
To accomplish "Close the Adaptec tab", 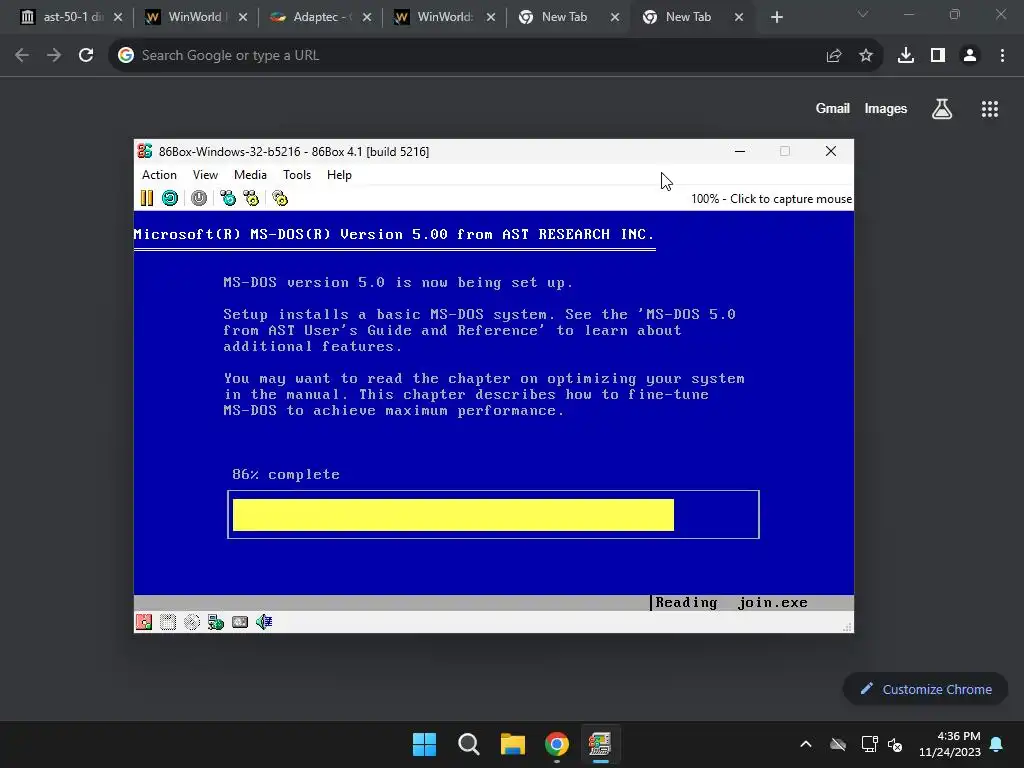I will pos(366,18).
